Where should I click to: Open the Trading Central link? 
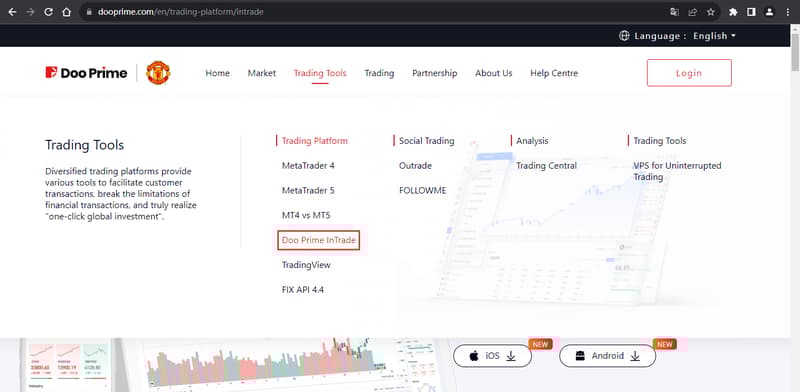click(546, 165)
